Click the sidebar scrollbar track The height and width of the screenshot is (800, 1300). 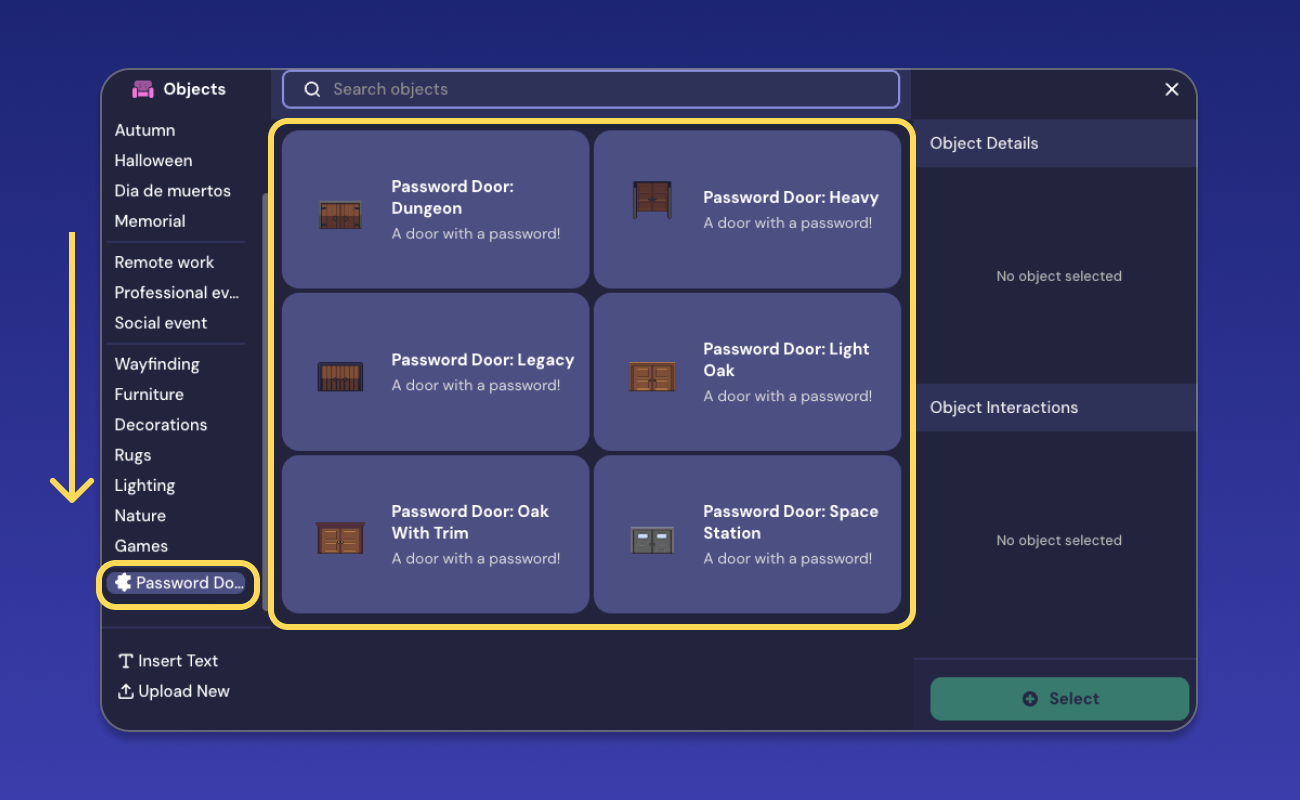click(x=262, y=400)
